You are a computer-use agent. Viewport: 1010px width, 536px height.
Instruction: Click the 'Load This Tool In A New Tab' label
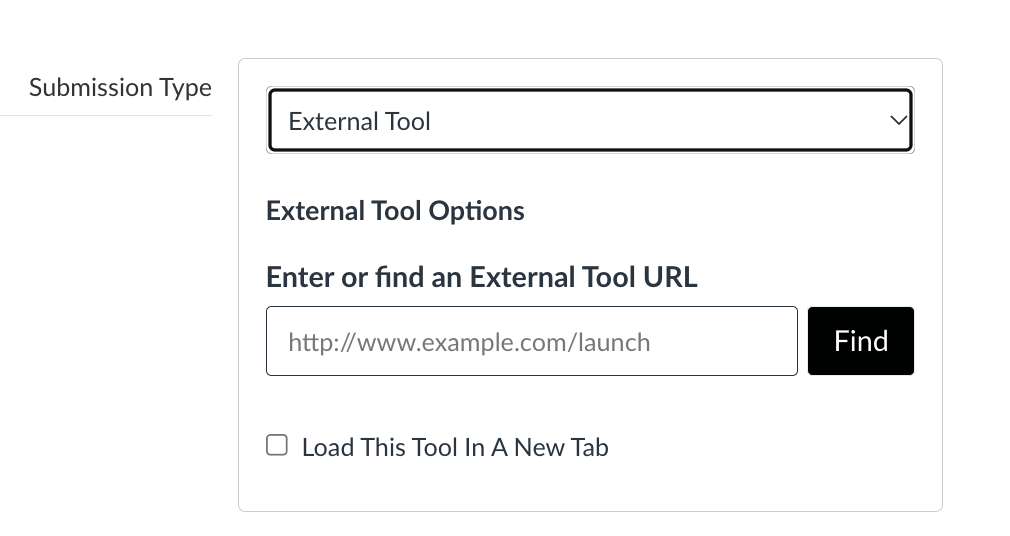[455, 447]
